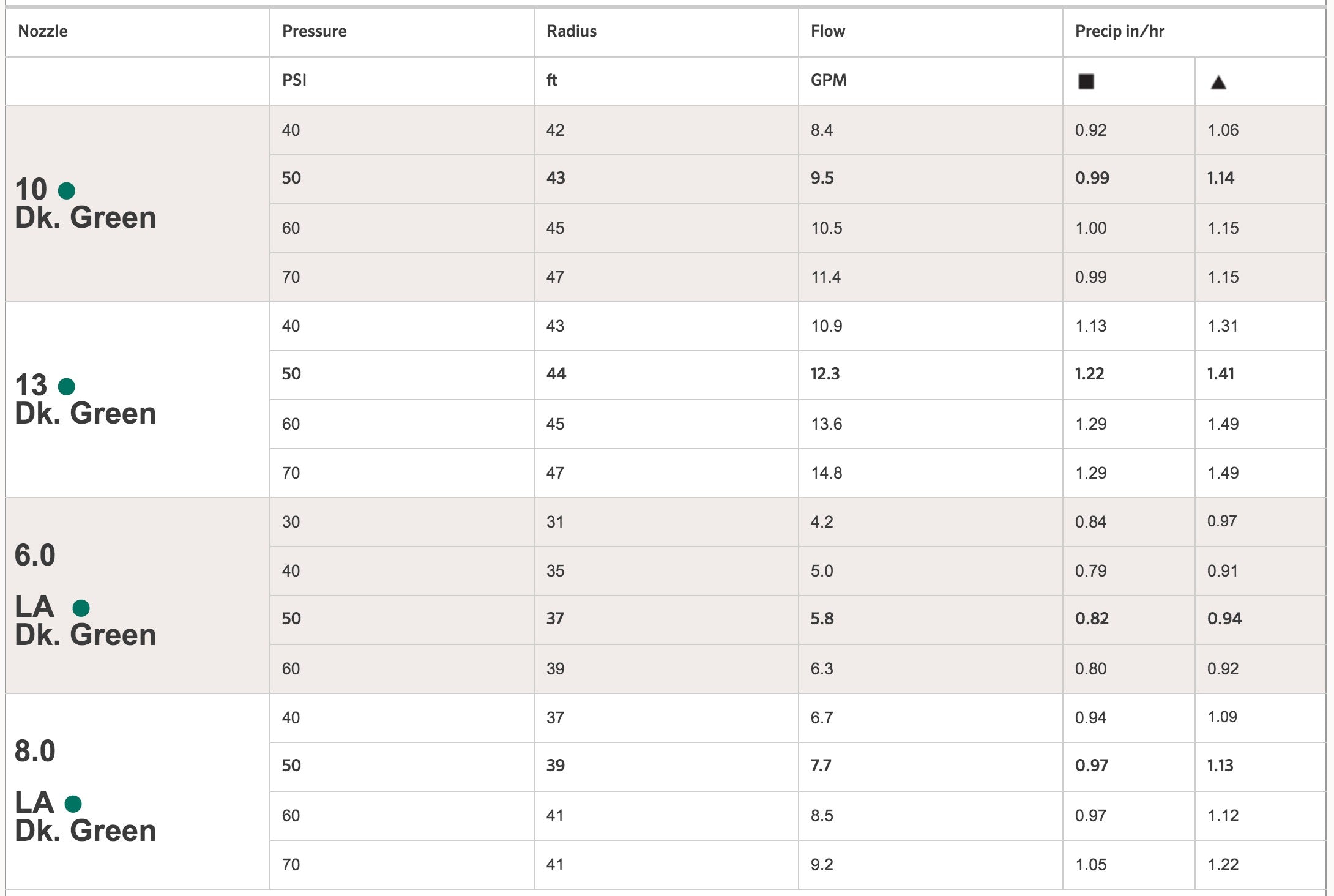Click the 14.8 GPM flow cell

click(x=827, y=473)
